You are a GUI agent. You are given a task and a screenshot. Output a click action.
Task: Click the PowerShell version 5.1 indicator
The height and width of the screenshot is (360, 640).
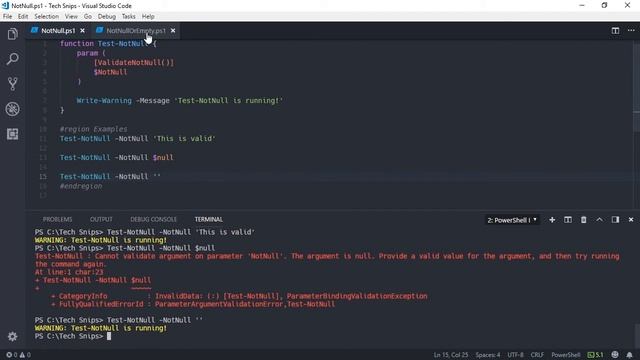click(x=595, y=355)
